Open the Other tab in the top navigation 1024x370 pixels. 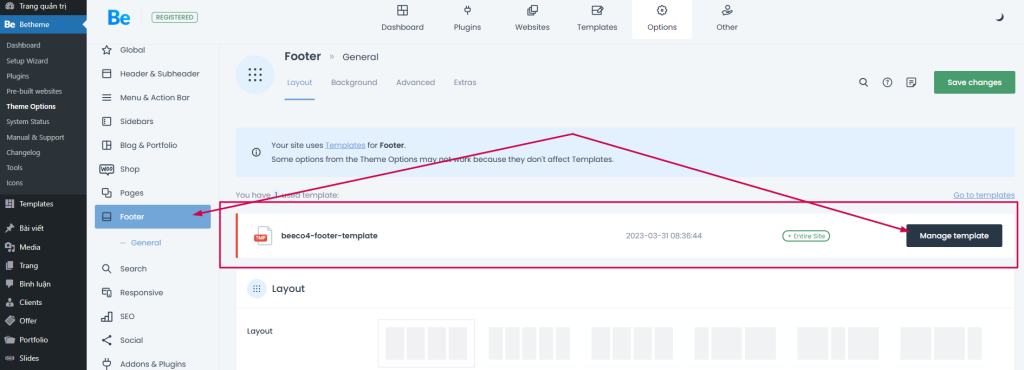pos(726,19)
